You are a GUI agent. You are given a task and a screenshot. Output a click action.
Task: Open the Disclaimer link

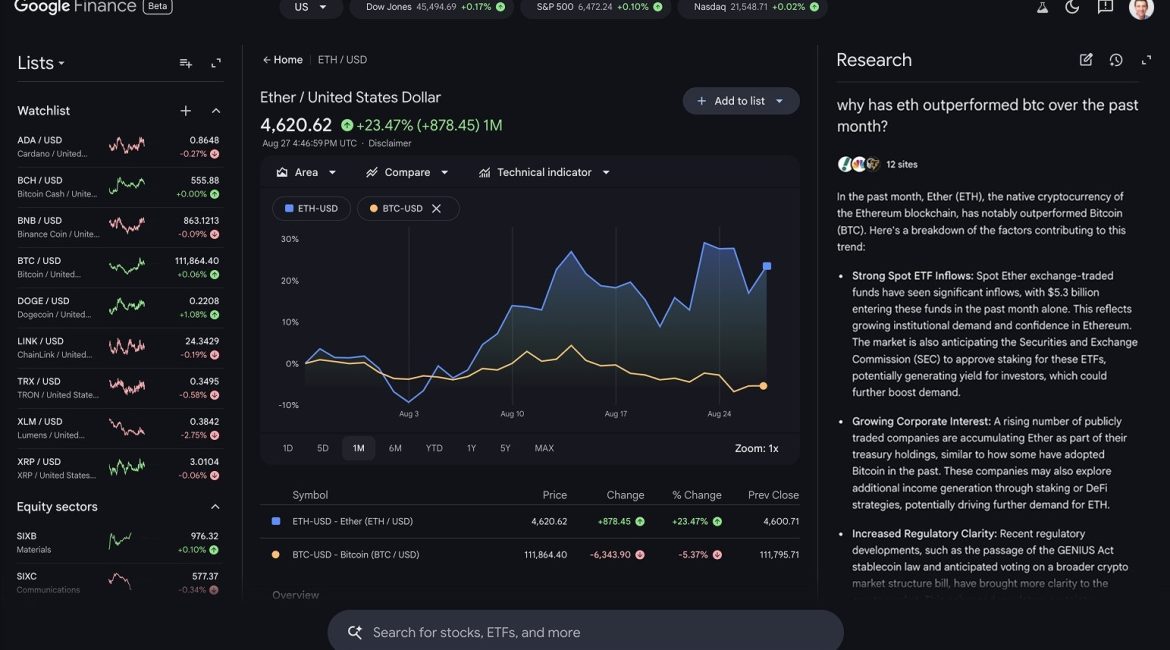[390, 143]
